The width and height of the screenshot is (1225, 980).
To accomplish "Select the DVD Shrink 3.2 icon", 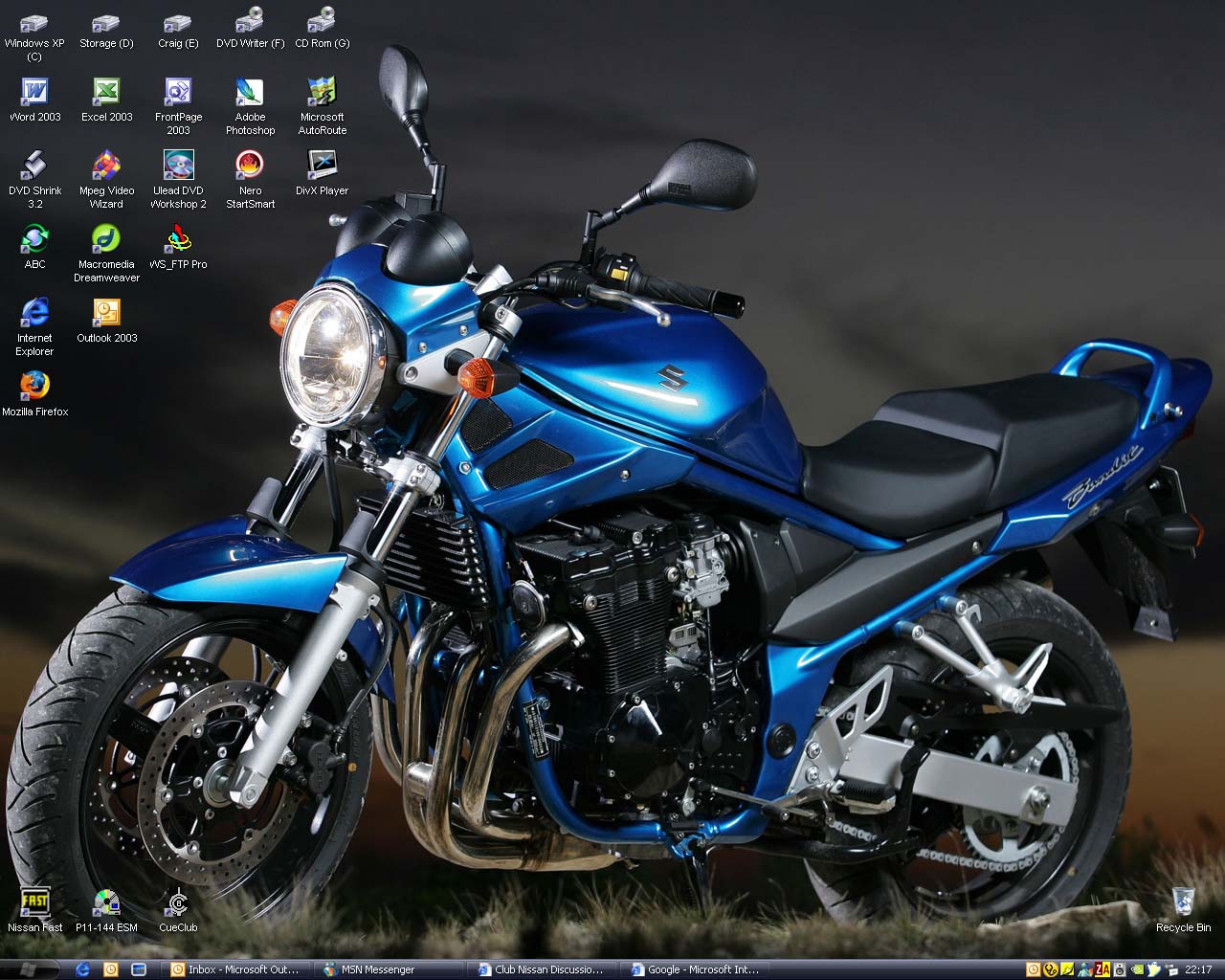I will coord(34,180).
